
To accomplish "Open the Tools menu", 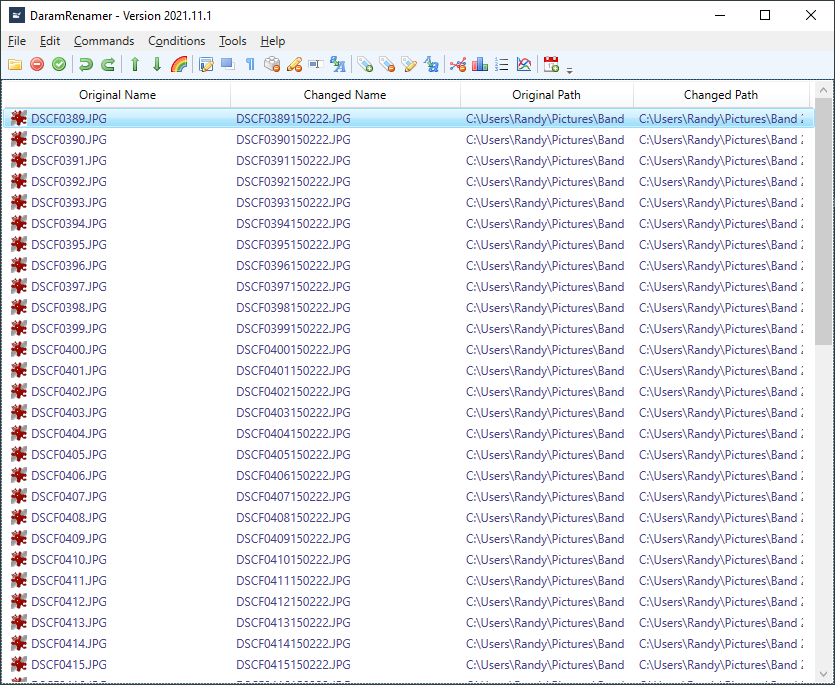I will [233, 41].
